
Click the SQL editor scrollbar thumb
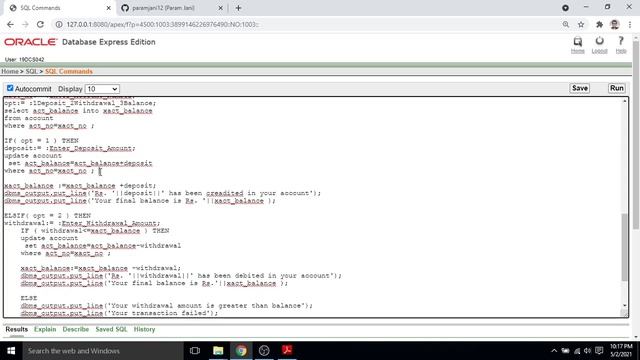click(624, 247)
